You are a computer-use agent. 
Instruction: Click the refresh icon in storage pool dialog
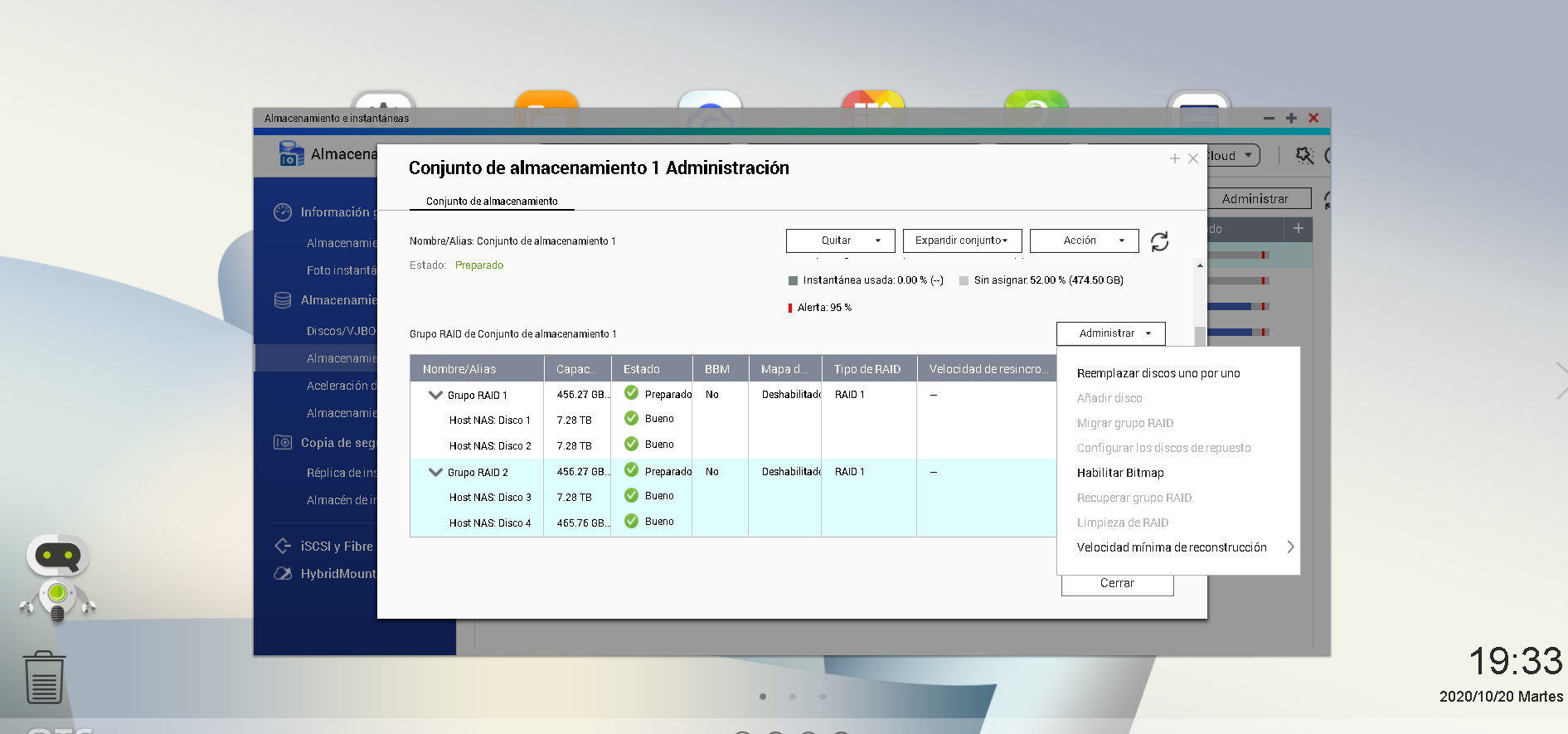[1159, 241]
